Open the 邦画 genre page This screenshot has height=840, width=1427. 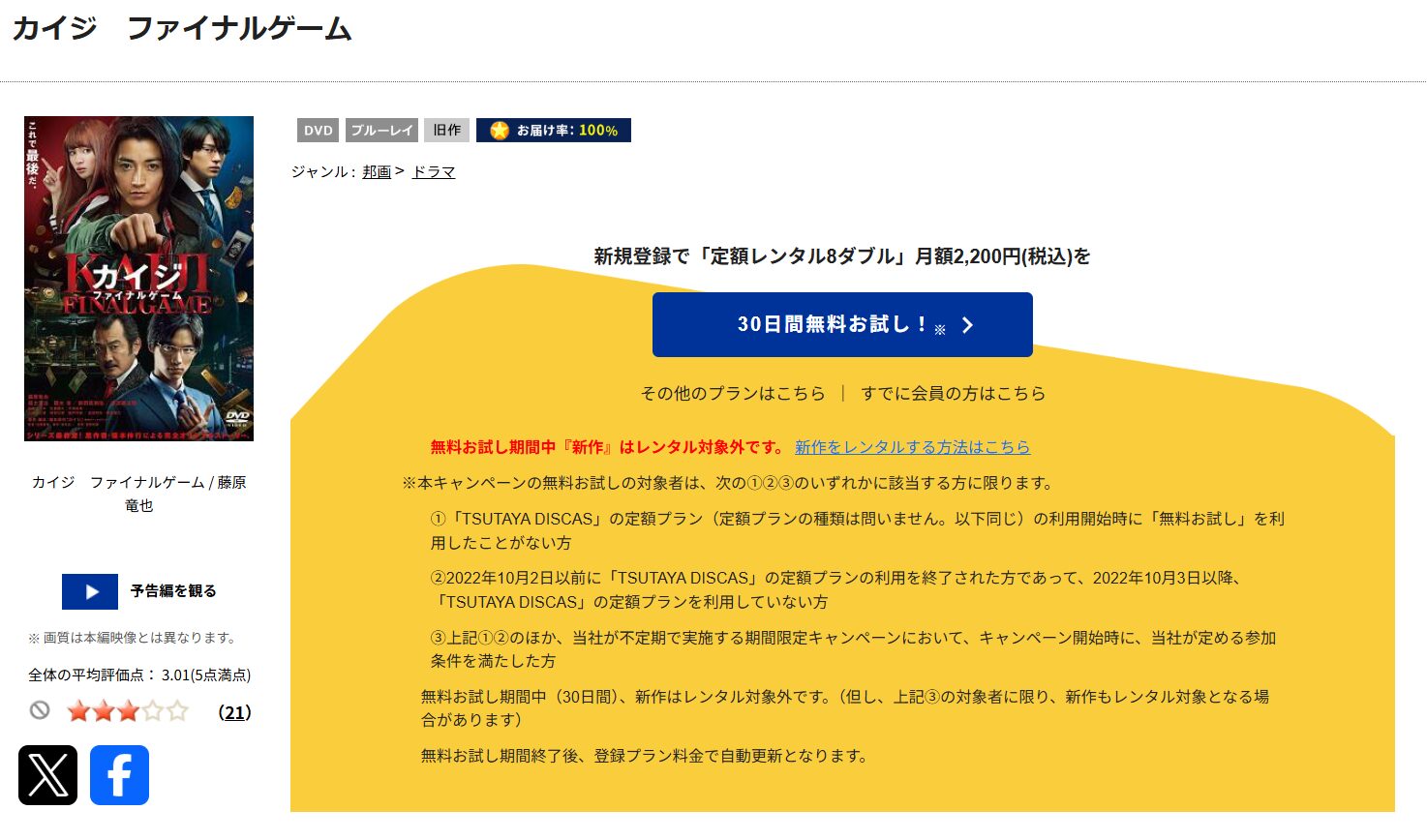(376, 171)
